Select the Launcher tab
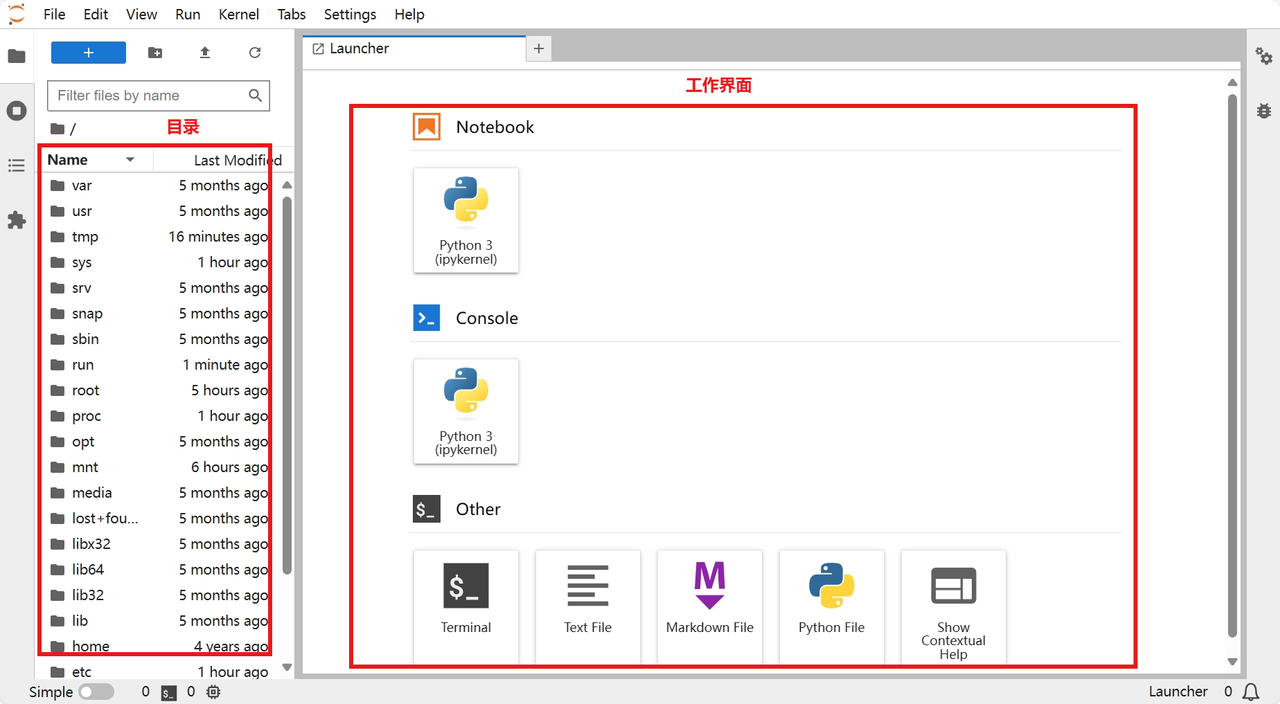Screen dimensions: 1280x704 (x=359, y=48)
